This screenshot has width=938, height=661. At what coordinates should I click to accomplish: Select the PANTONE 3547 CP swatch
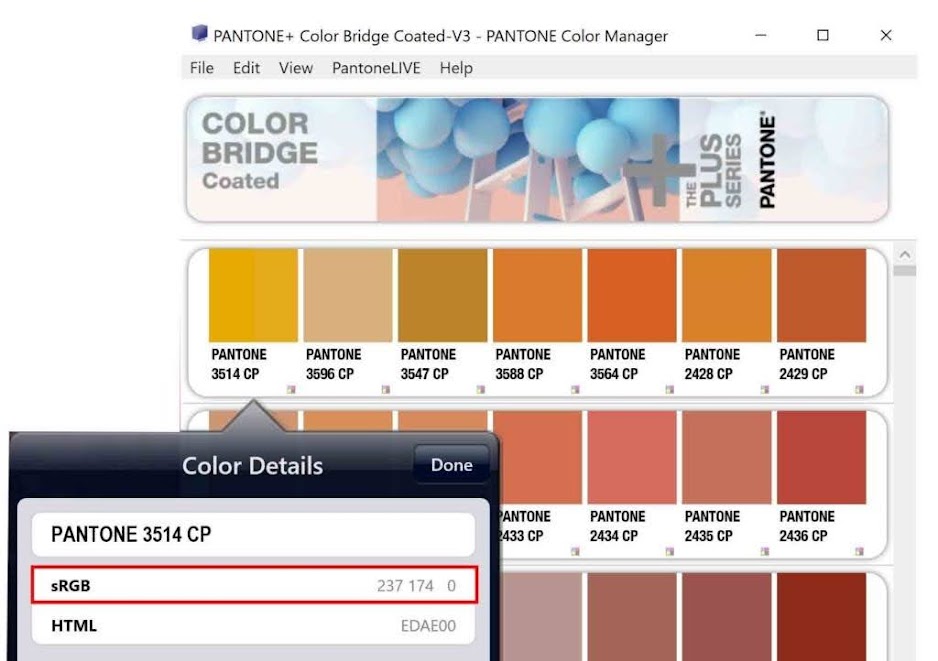point(443,296)
